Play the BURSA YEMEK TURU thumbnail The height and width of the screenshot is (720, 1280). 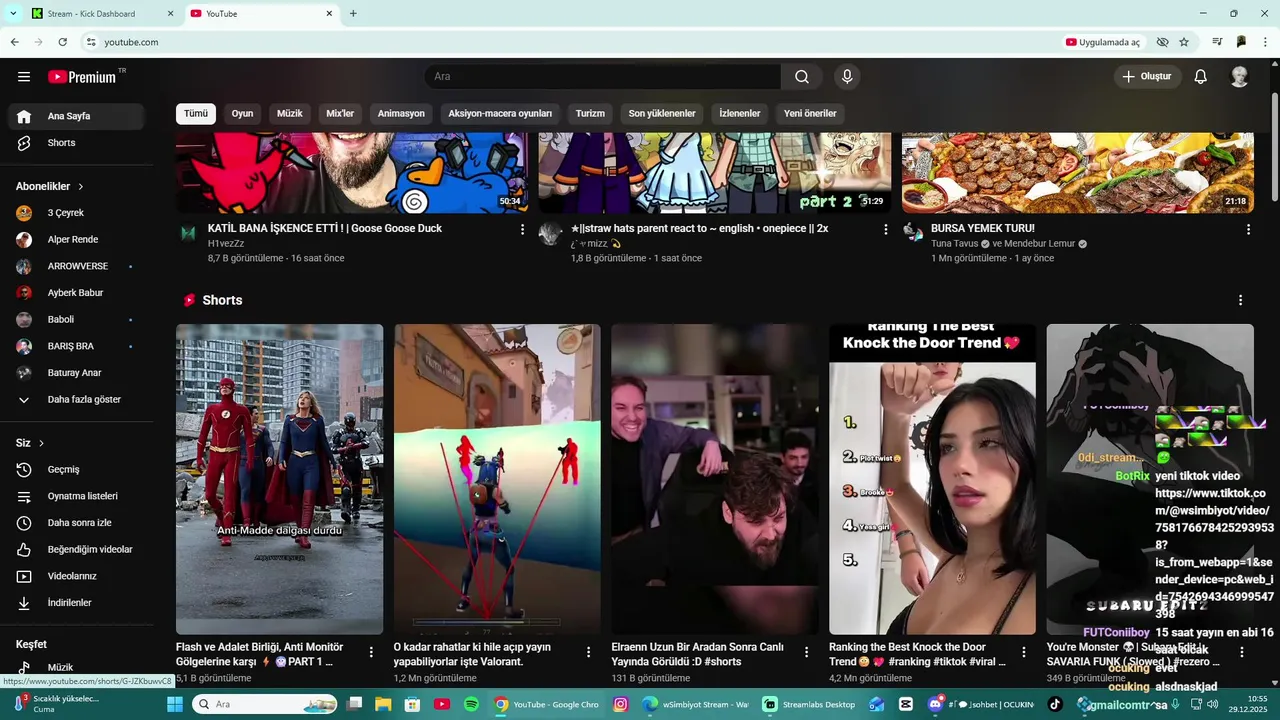[x=1078, y=173]
